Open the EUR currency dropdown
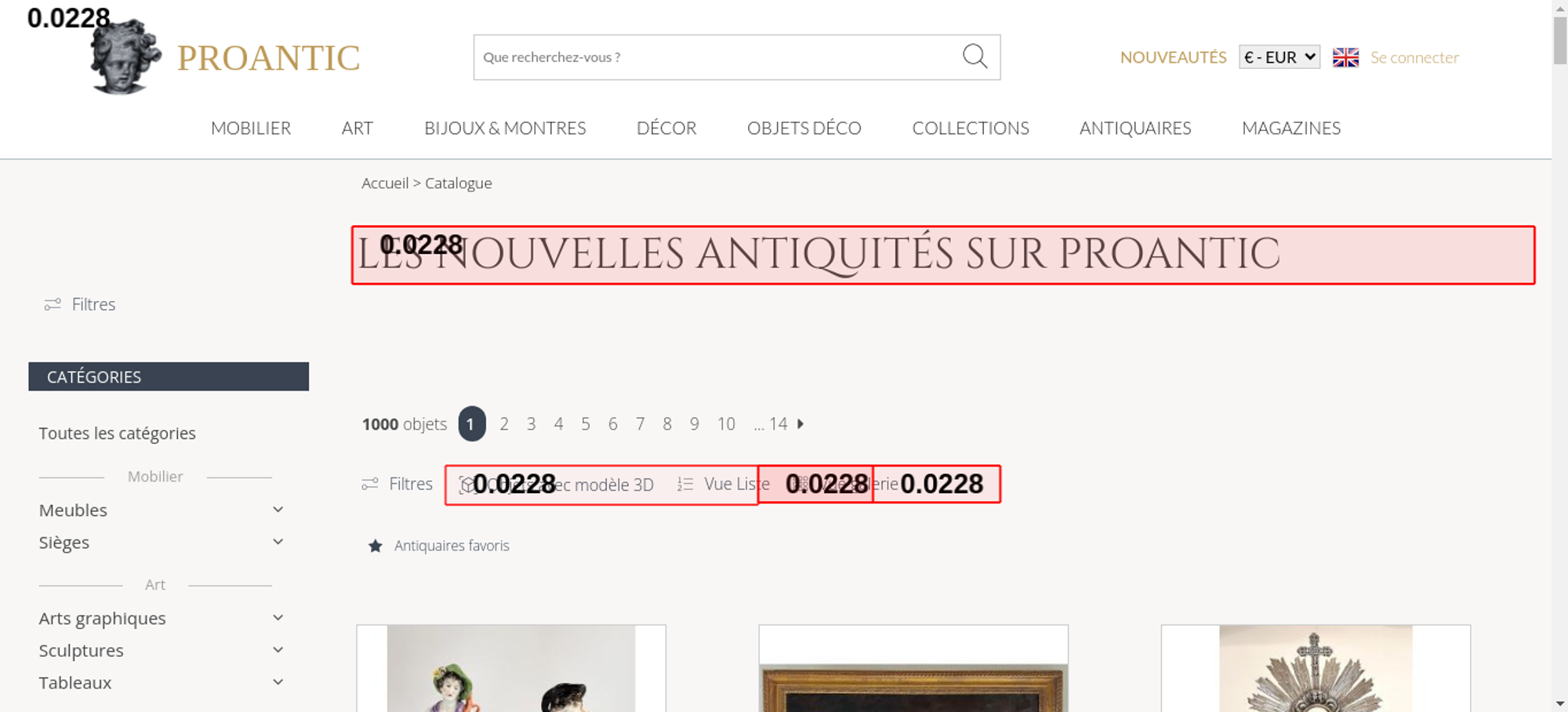Image resolution: width=1568 pixels, height=712 pixels. point(1279,57)
